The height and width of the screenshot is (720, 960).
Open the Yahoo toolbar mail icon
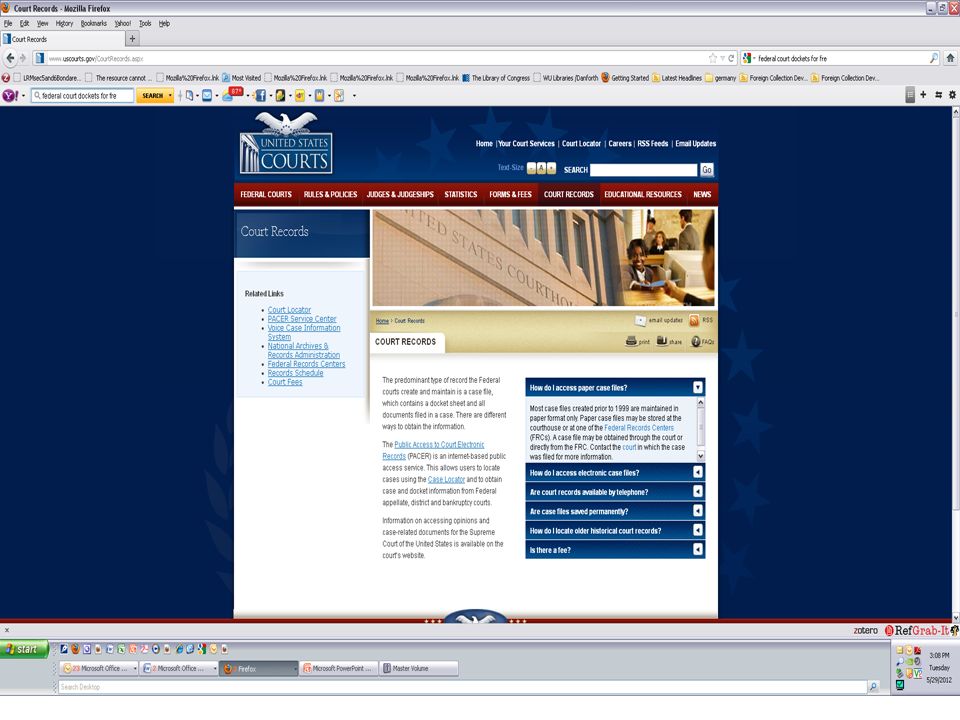tap(207, 96)
